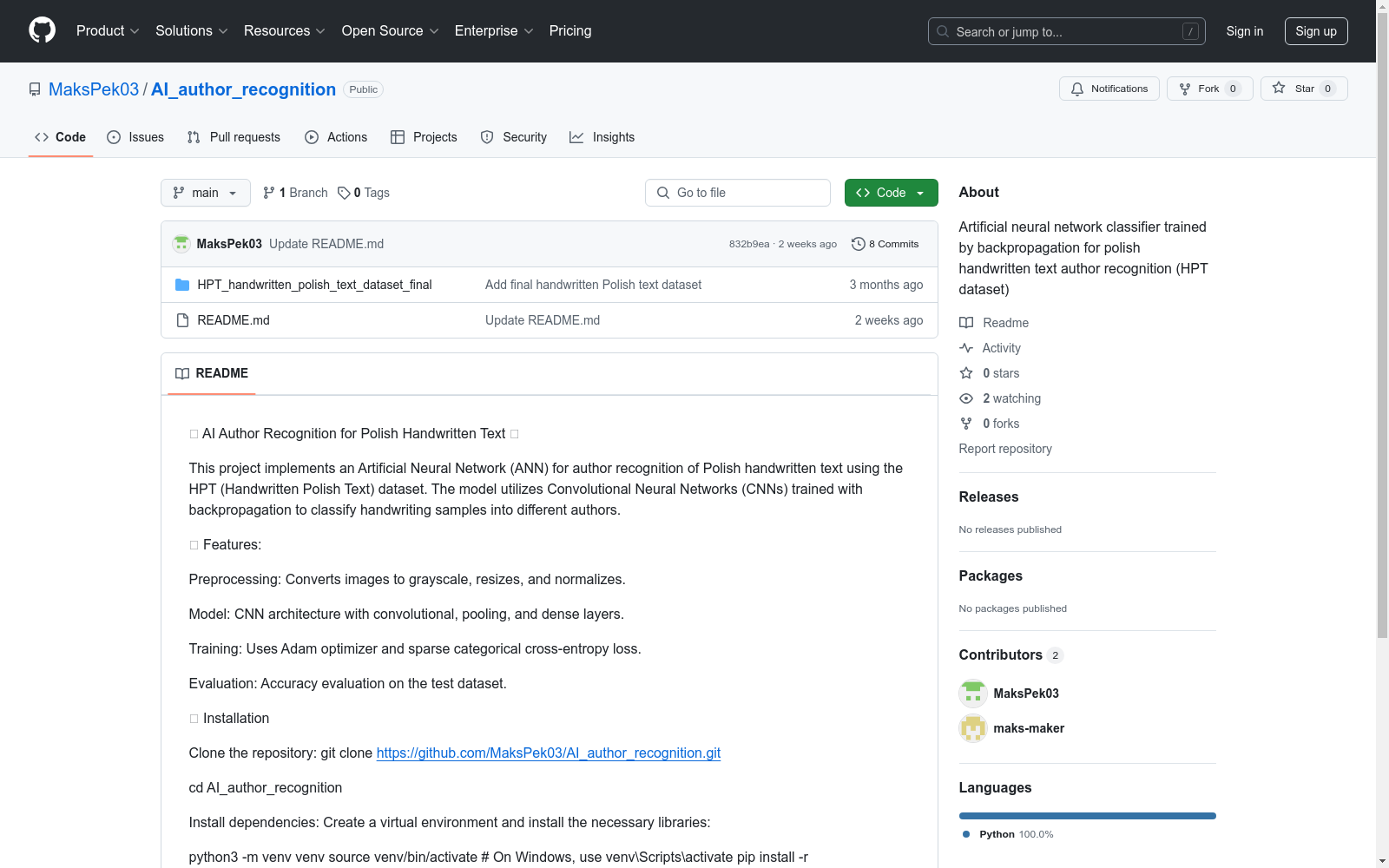Screen dimensions: 1389x868
Task: Click the tag icon next to Tags
Action: [344, 193]
